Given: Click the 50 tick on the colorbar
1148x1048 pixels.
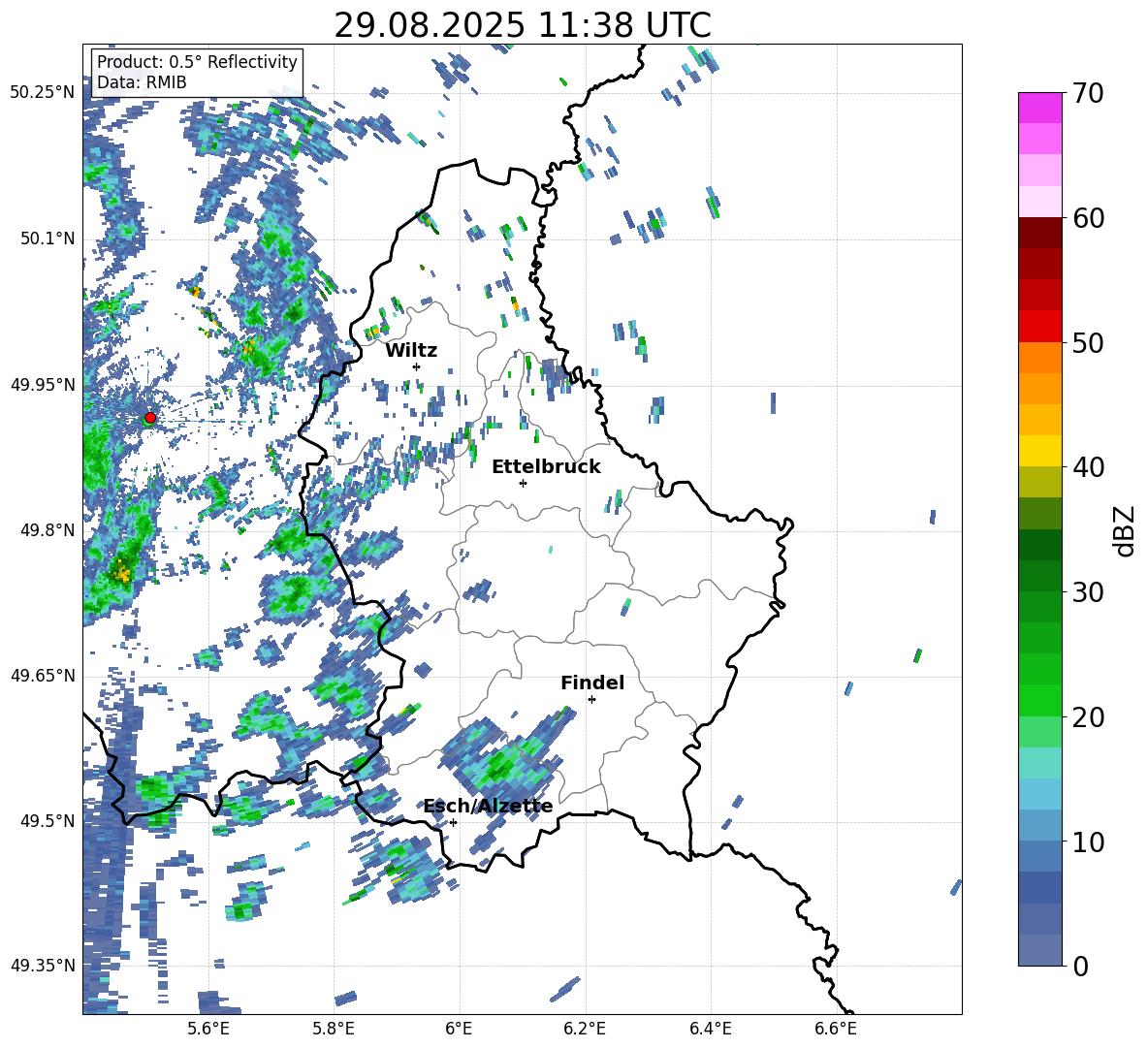Looking at the screenshot, I should click(x=1089, y=342).
